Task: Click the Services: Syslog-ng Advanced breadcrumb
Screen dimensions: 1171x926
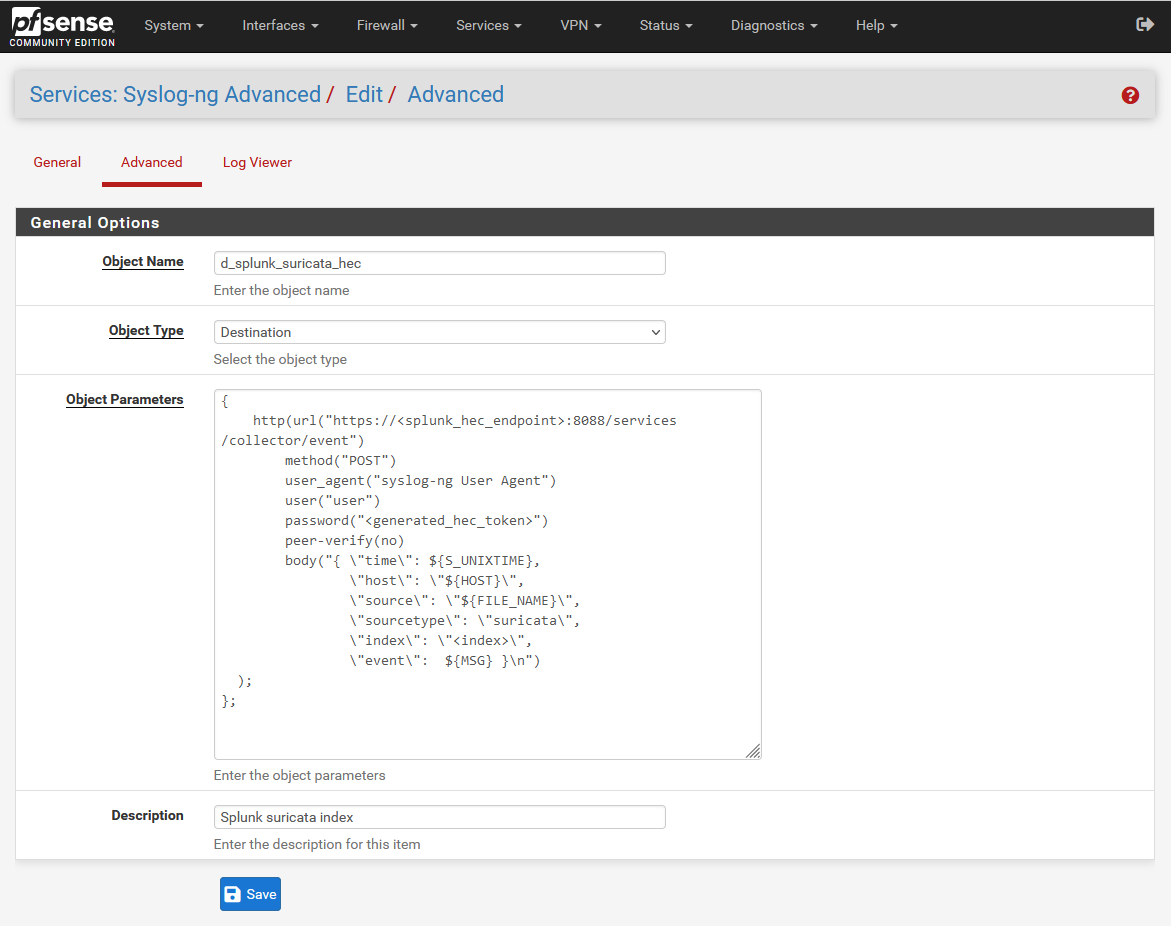Action: coord(175,95)
